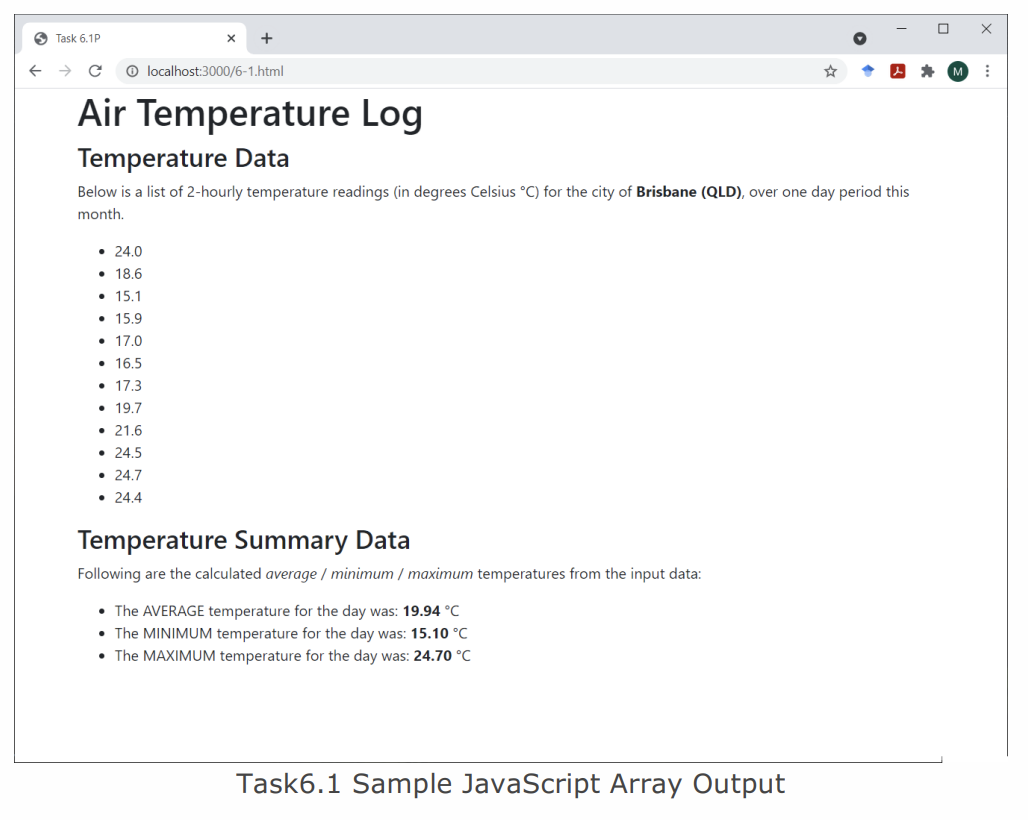
Task: Click the blue extension icon in toolbar
Action: tap(868, 71)
